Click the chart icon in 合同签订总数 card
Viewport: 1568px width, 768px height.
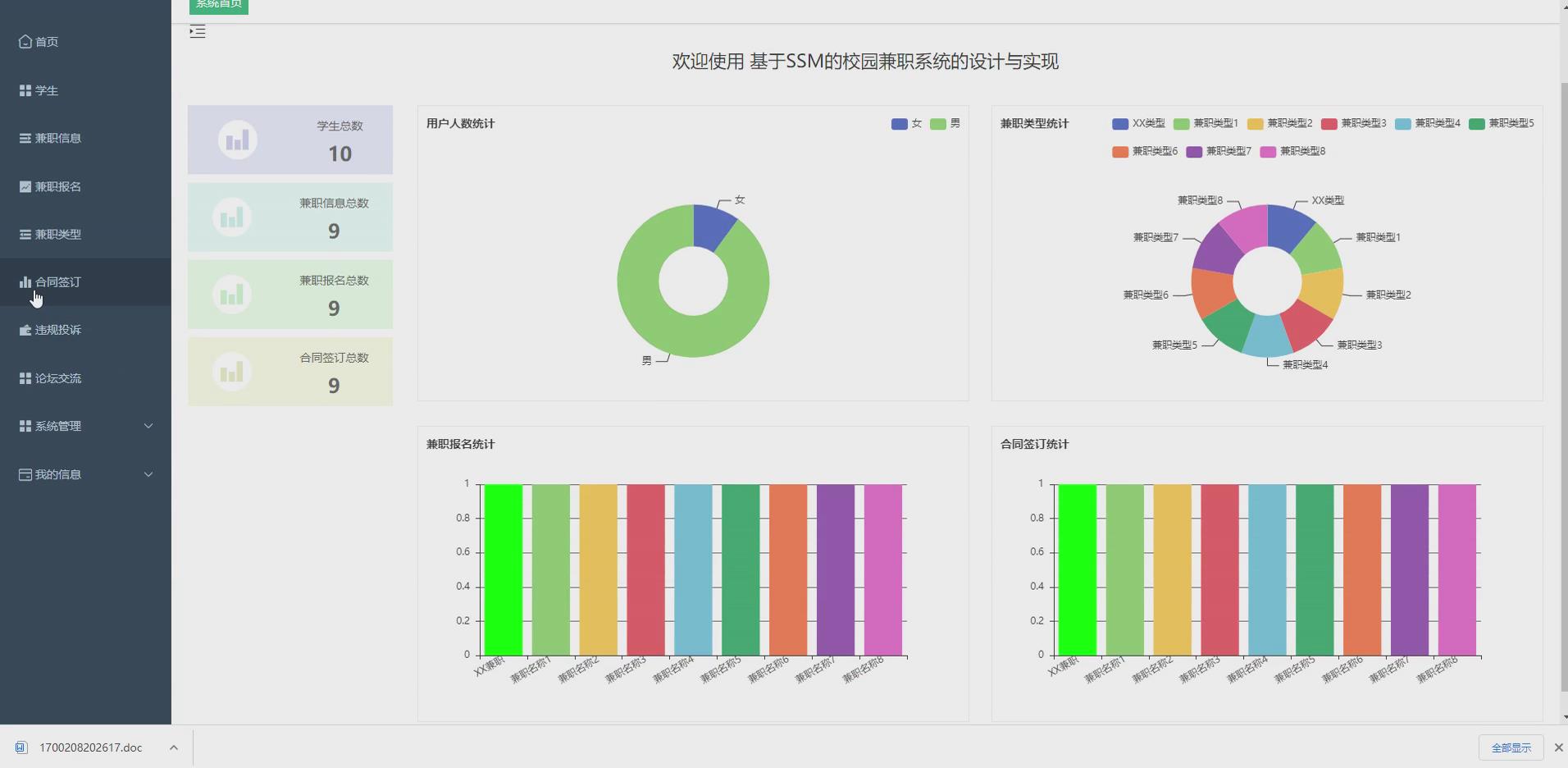pyautogui.click(x=232, y=372)
